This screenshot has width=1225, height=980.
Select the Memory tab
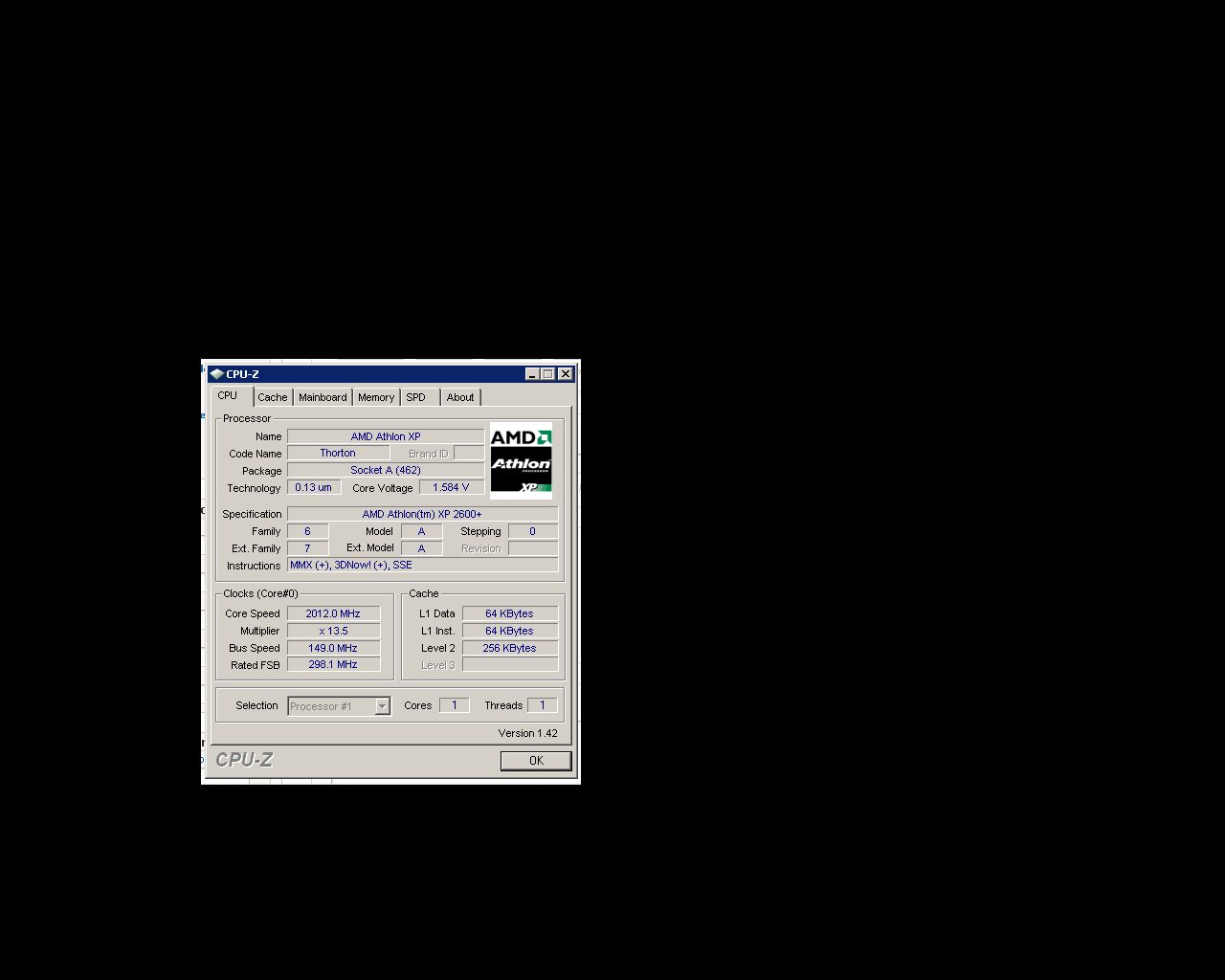point(376,397)
